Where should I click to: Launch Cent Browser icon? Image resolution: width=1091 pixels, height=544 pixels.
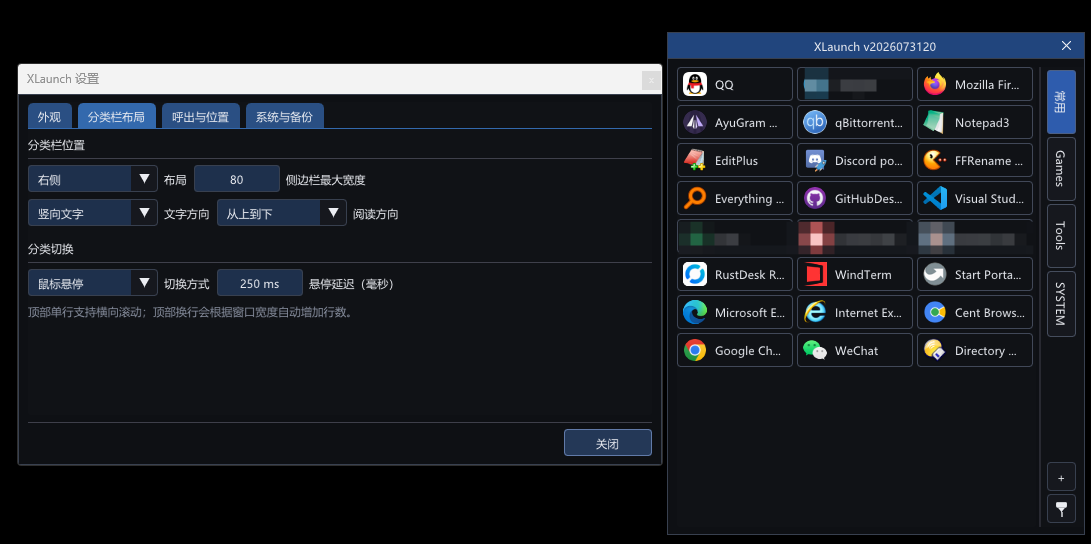[934, 312]
